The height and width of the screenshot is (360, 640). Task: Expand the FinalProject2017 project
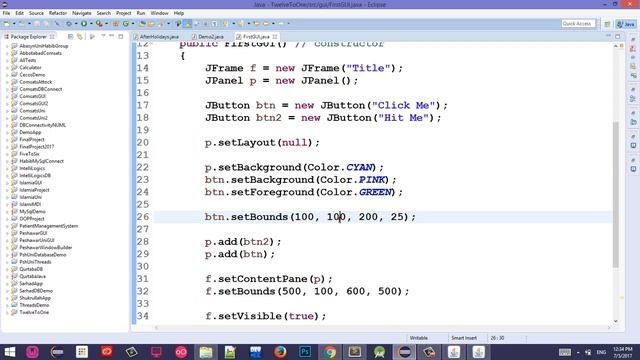tap(7, 147)
